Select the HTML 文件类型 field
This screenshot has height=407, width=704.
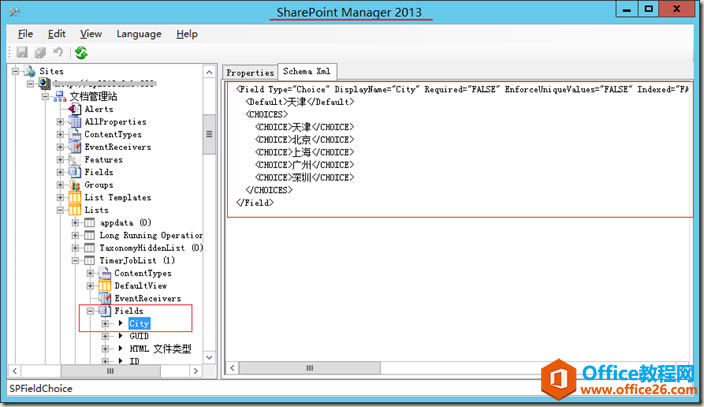(x=160, y=348)
